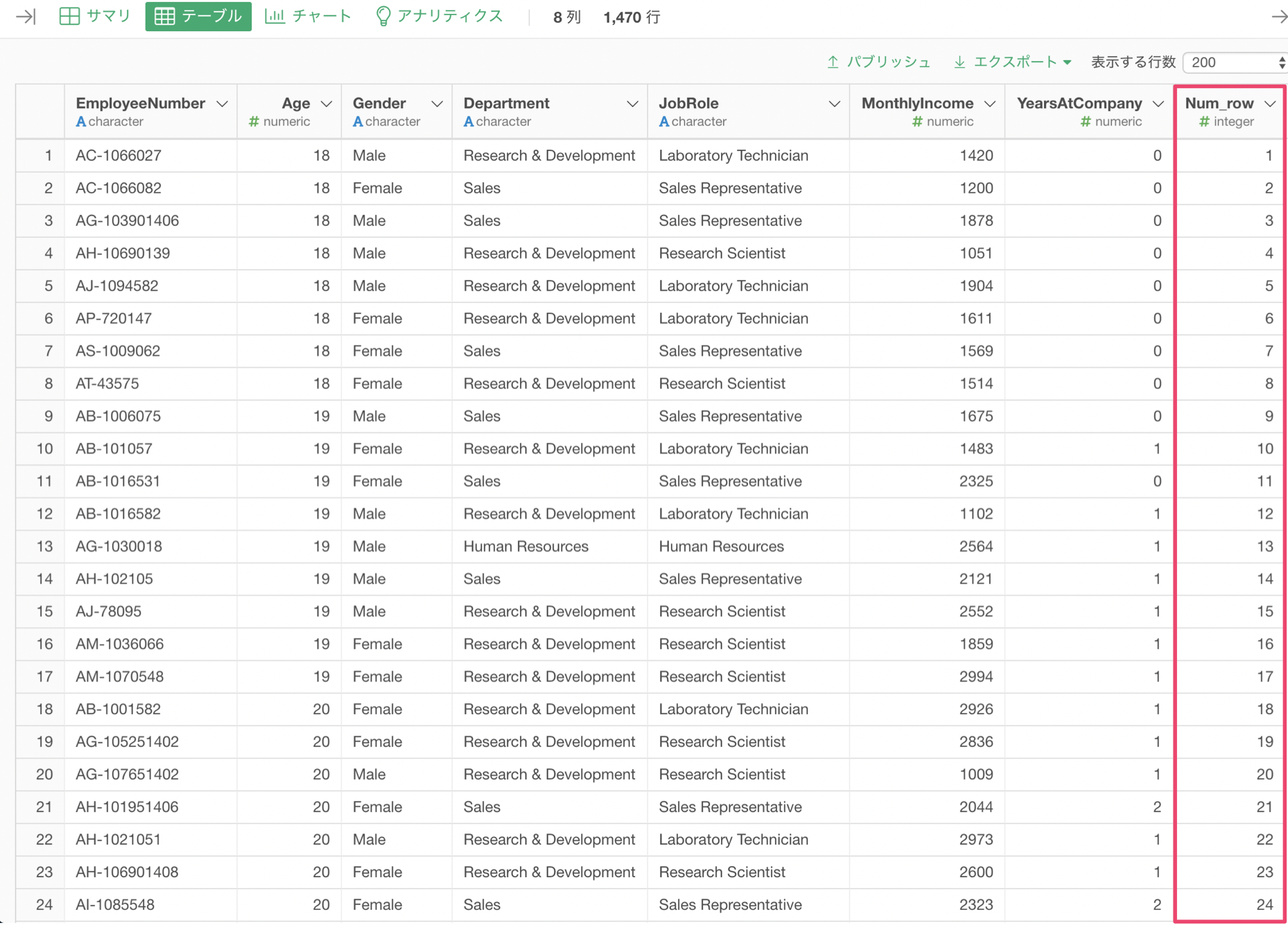1288x925 pixels.
Task: Open the チャート tab
Action: pos(308,16)
